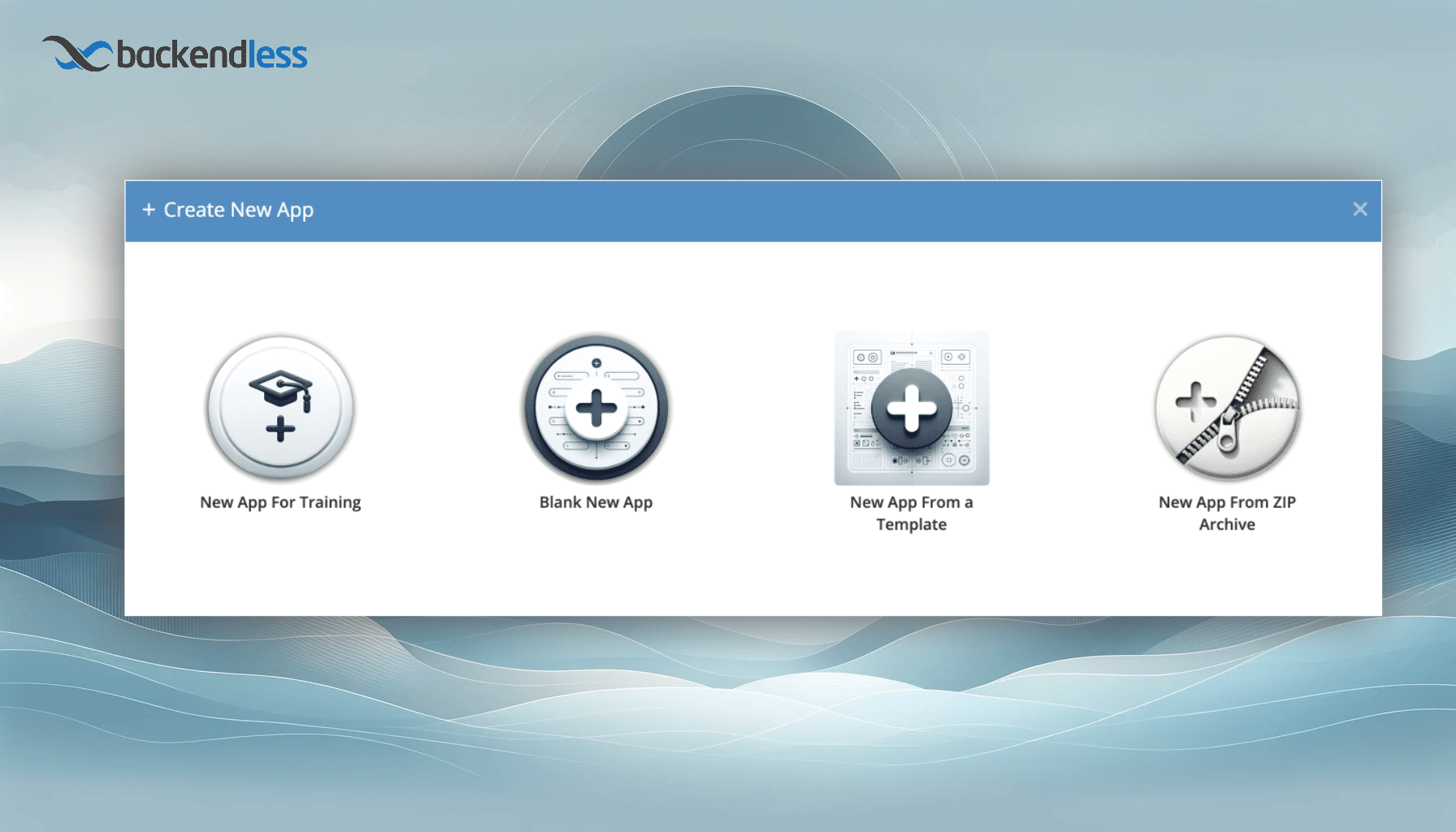
Task: Click the white plus center of Blank App icon
Action: (596, 408)
